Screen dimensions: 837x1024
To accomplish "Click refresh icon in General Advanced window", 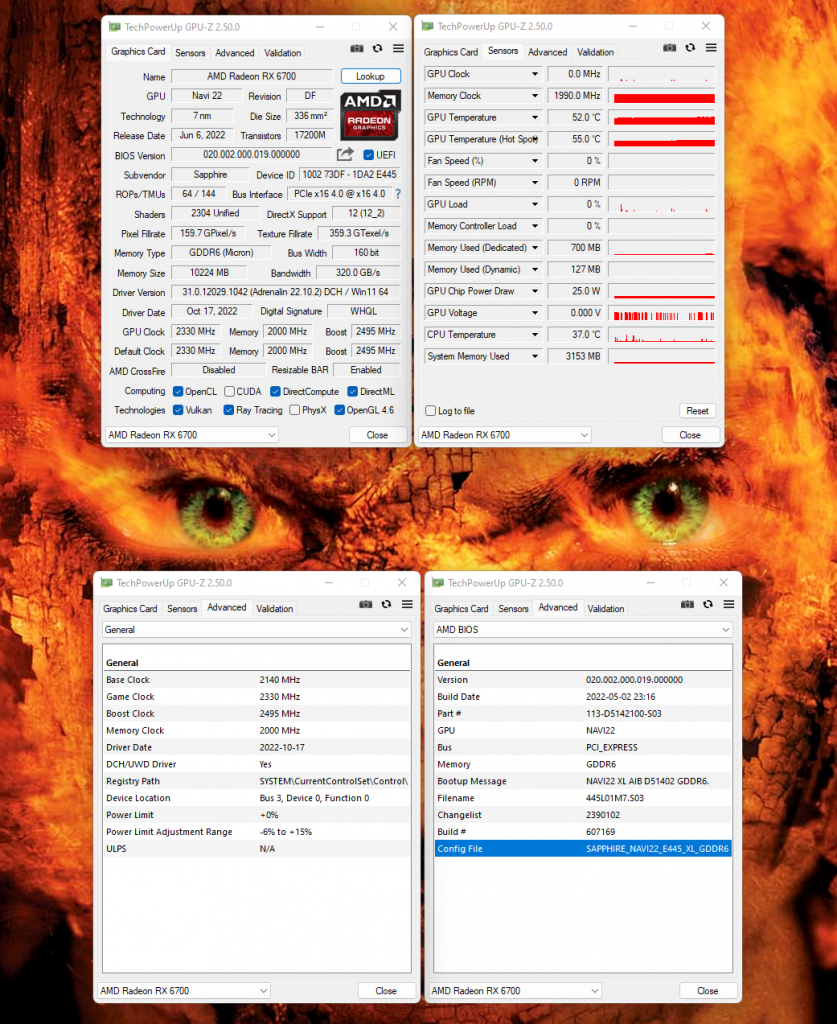I will pyautogui.click(x=387, y=604).
